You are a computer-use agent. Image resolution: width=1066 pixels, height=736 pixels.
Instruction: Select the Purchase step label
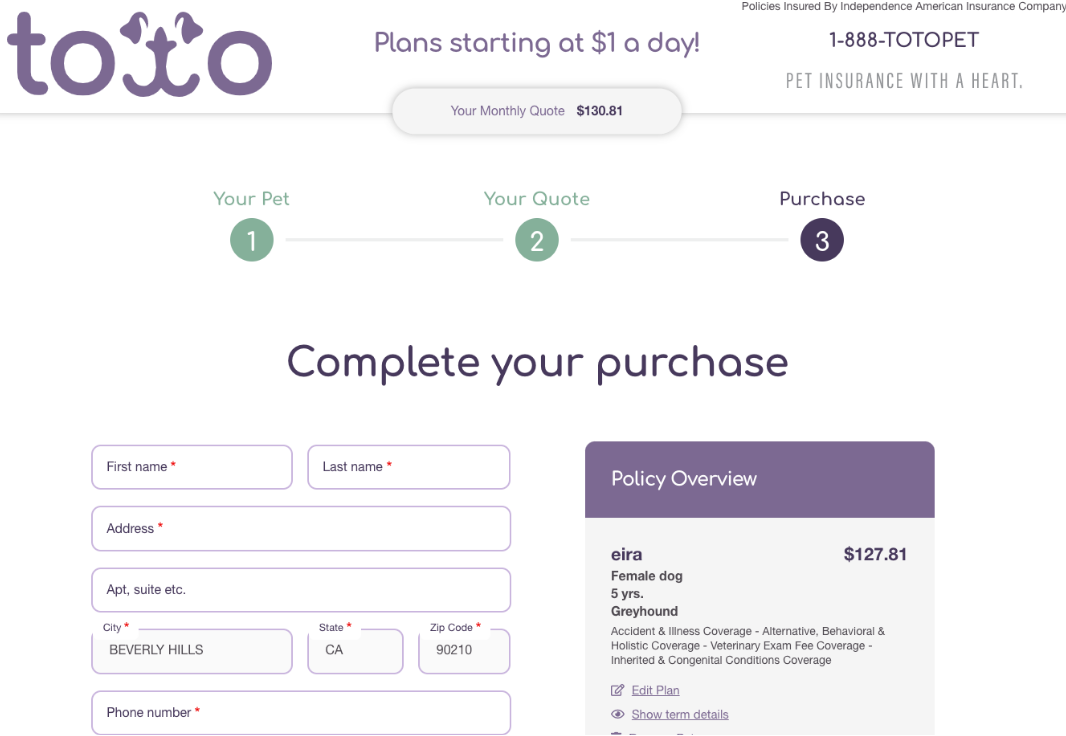point(822,198)
